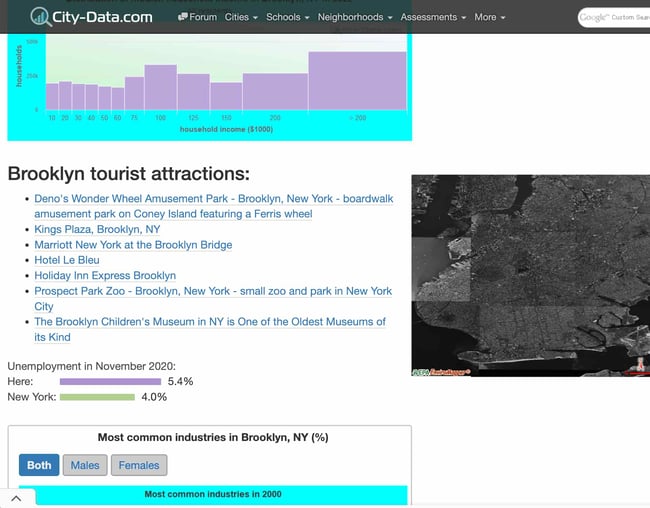This screenshot has width=650, height=508.
Task: Click the green New York 4.0% bar
Action: coord(97,397)
